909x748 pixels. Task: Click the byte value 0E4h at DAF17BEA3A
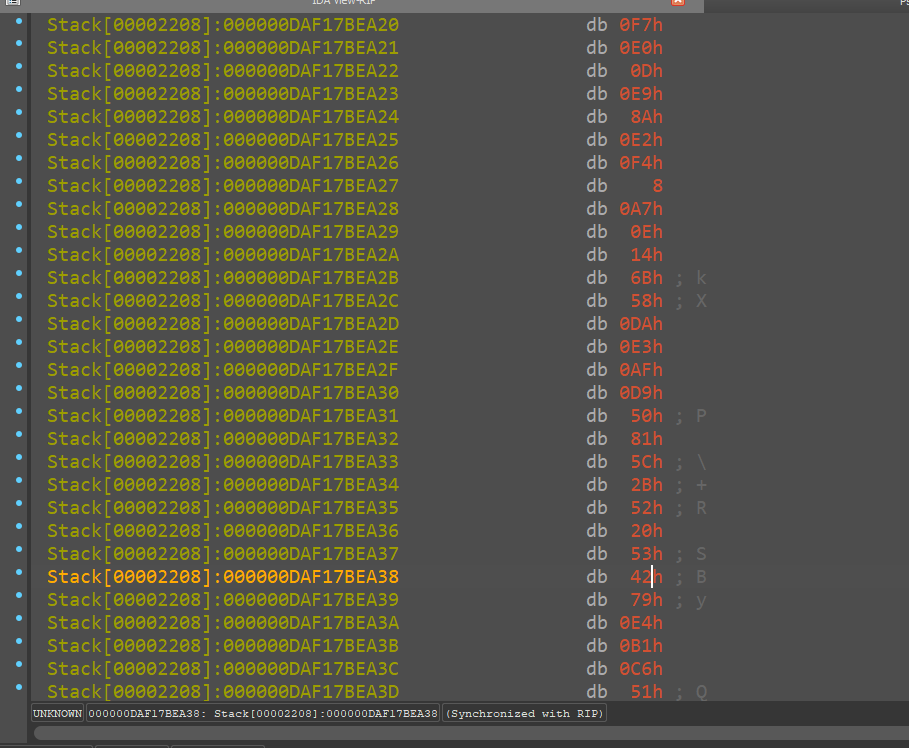(x=641, y=623)
